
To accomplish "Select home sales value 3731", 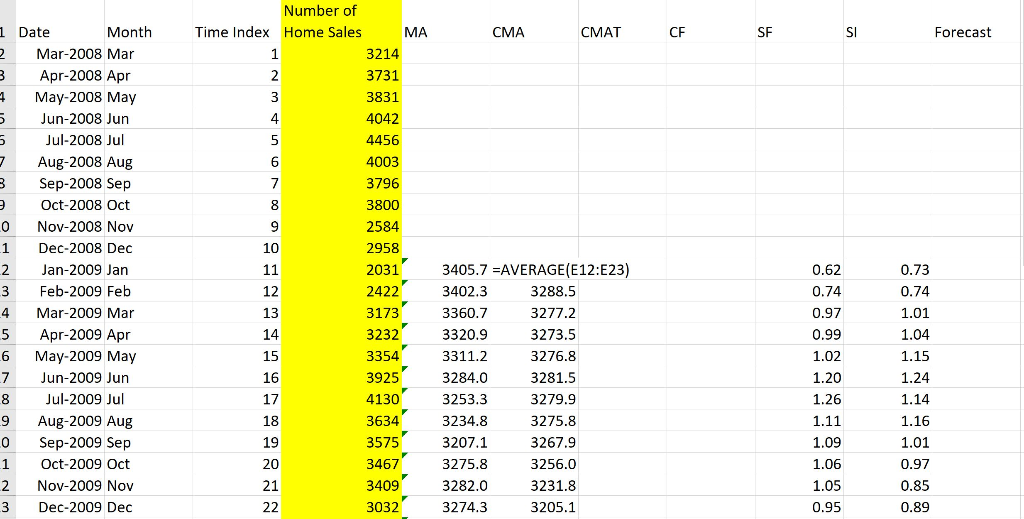I will point(341,75).
